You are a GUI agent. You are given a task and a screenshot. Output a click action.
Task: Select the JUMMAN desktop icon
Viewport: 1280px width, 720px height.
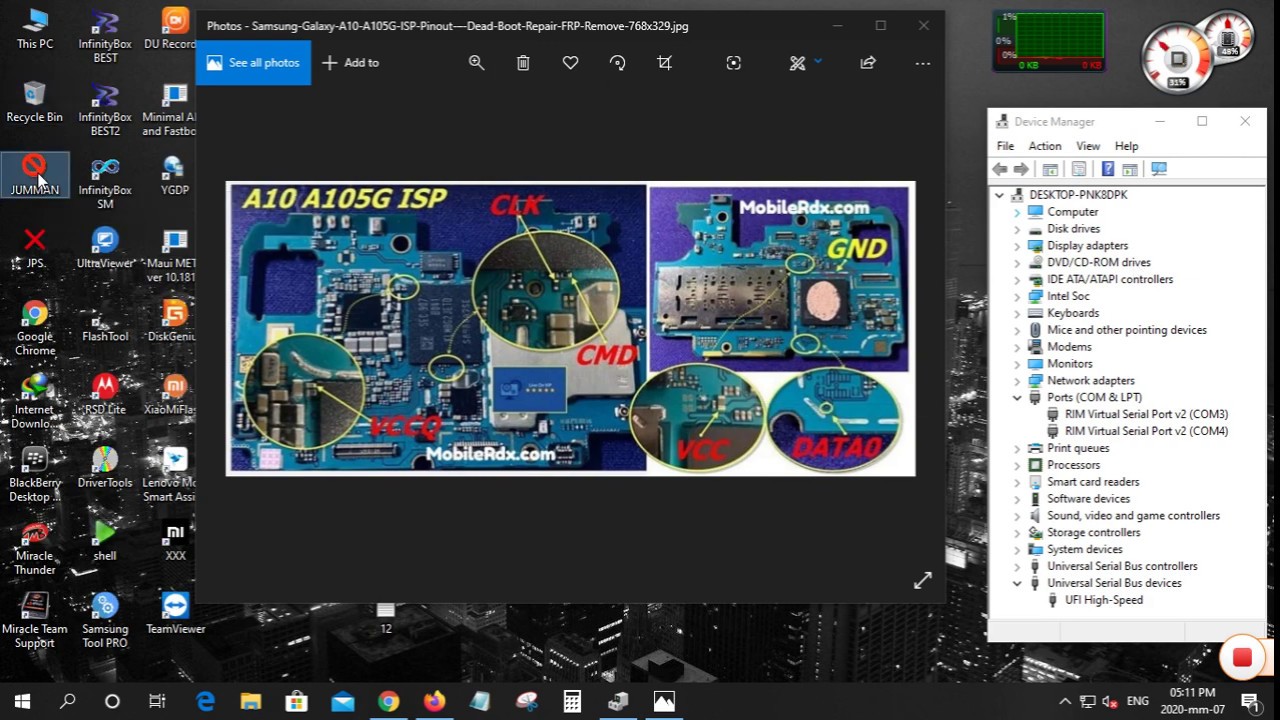point(35,175)
